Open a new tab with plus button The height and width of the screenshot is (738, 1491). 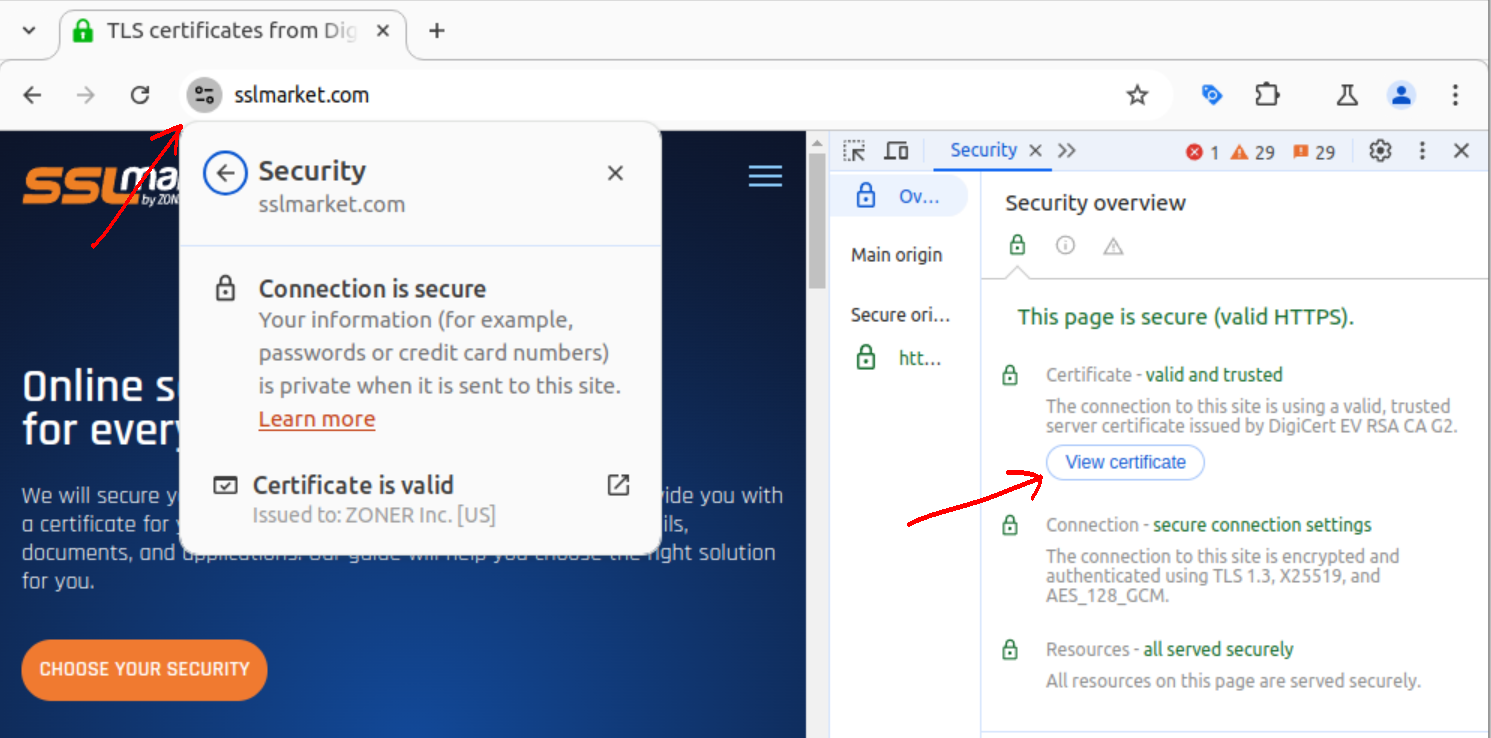[436, 30]
